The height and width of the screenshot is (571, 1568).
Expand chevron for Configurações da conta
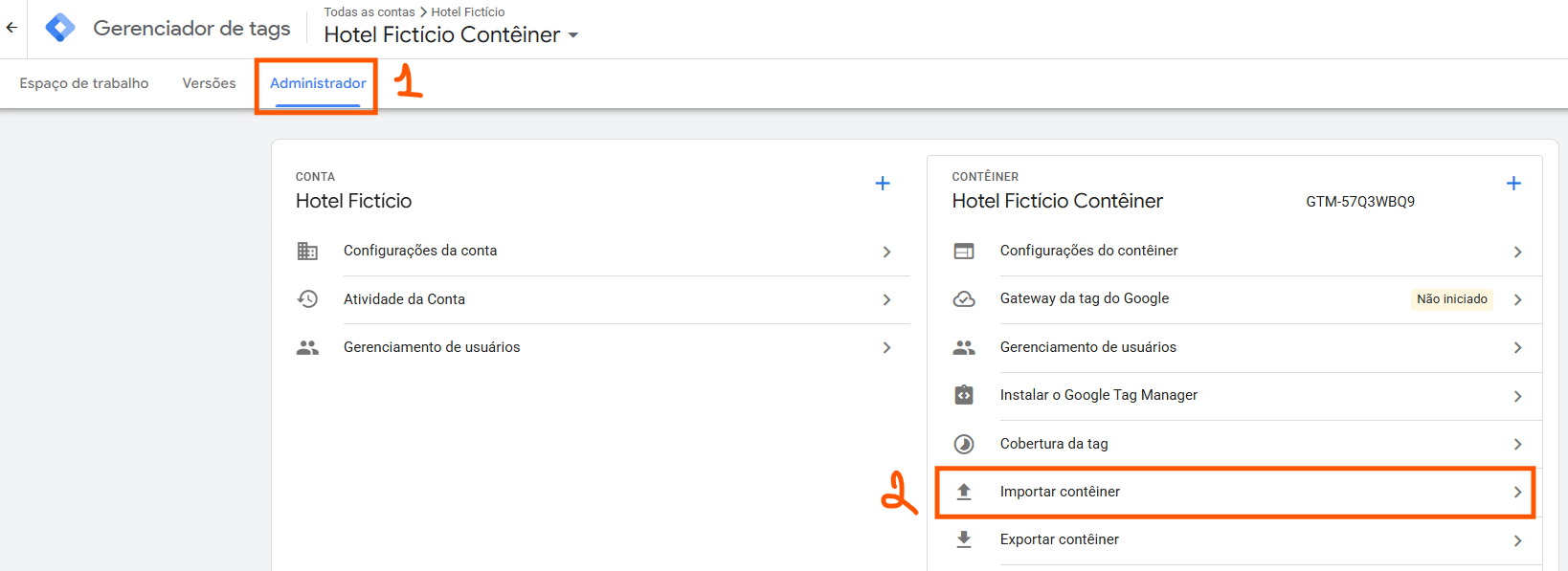(x=886, y=252)
